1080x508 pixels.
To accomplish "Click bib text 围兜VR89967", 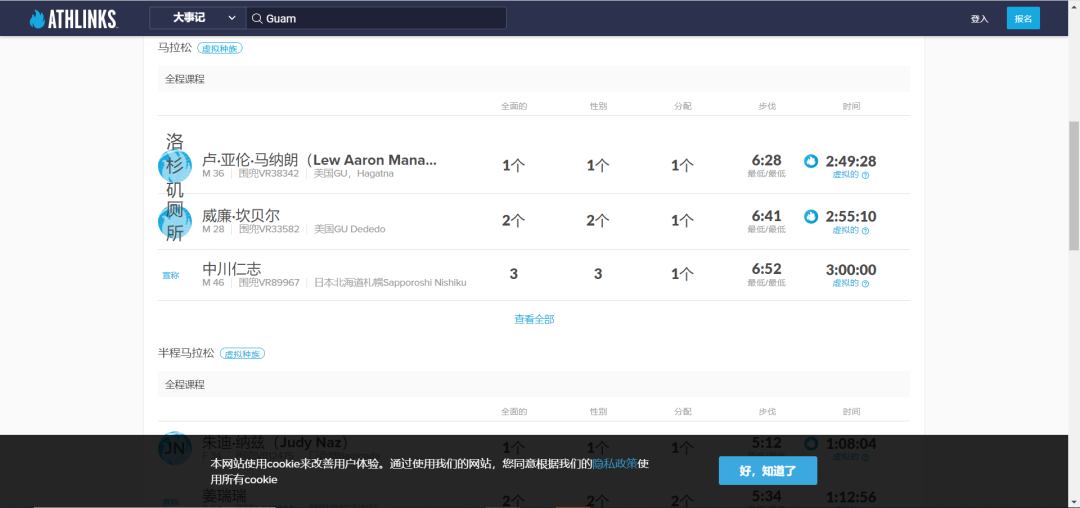I will pos(269,282).
